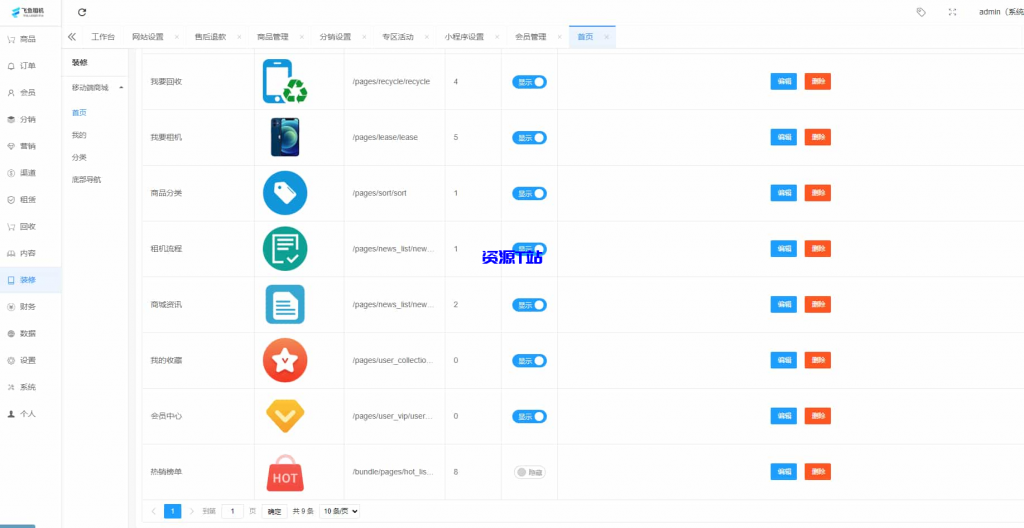Switch to 专区活动 tab
The width and height of the screenshot is (1024, 528).
pyautogui.click(x=398, y=37)
